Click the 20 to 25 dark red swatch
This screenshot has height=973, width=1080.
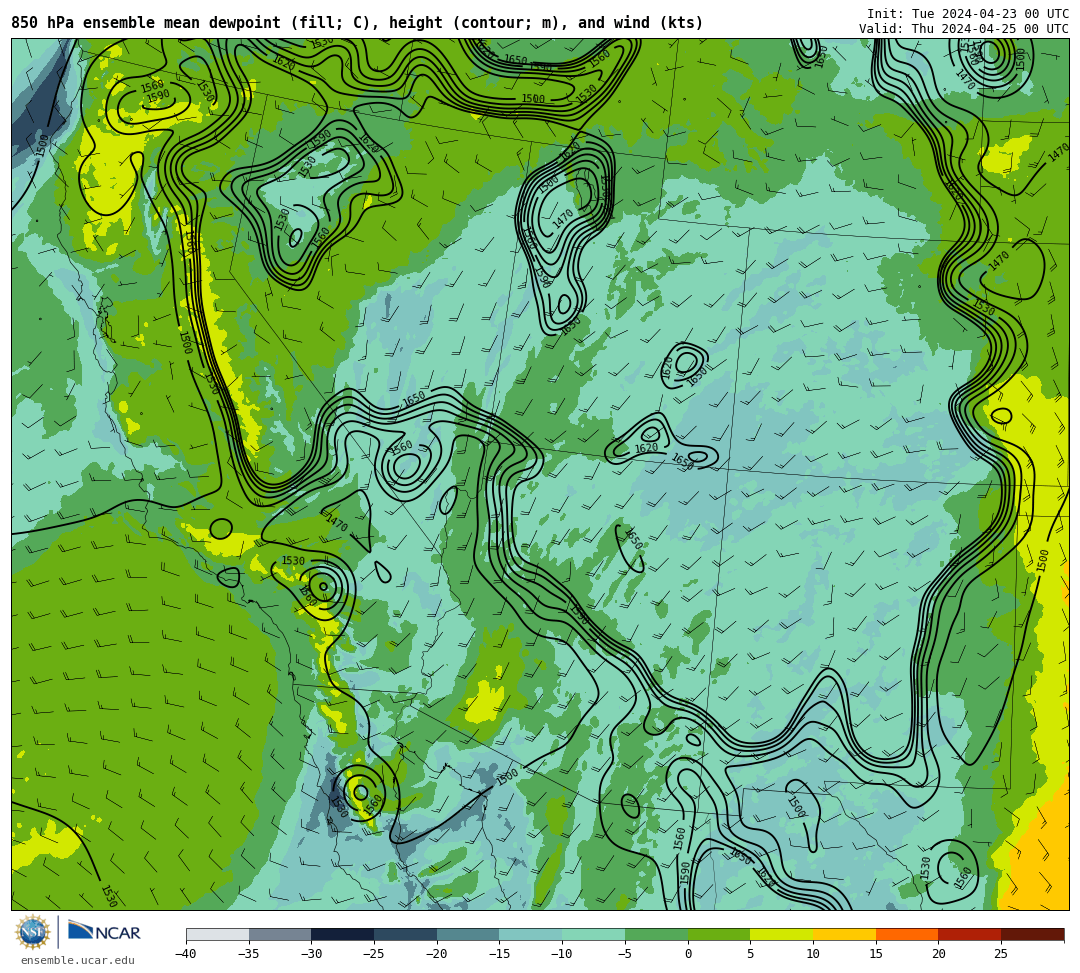coord(970,934)
